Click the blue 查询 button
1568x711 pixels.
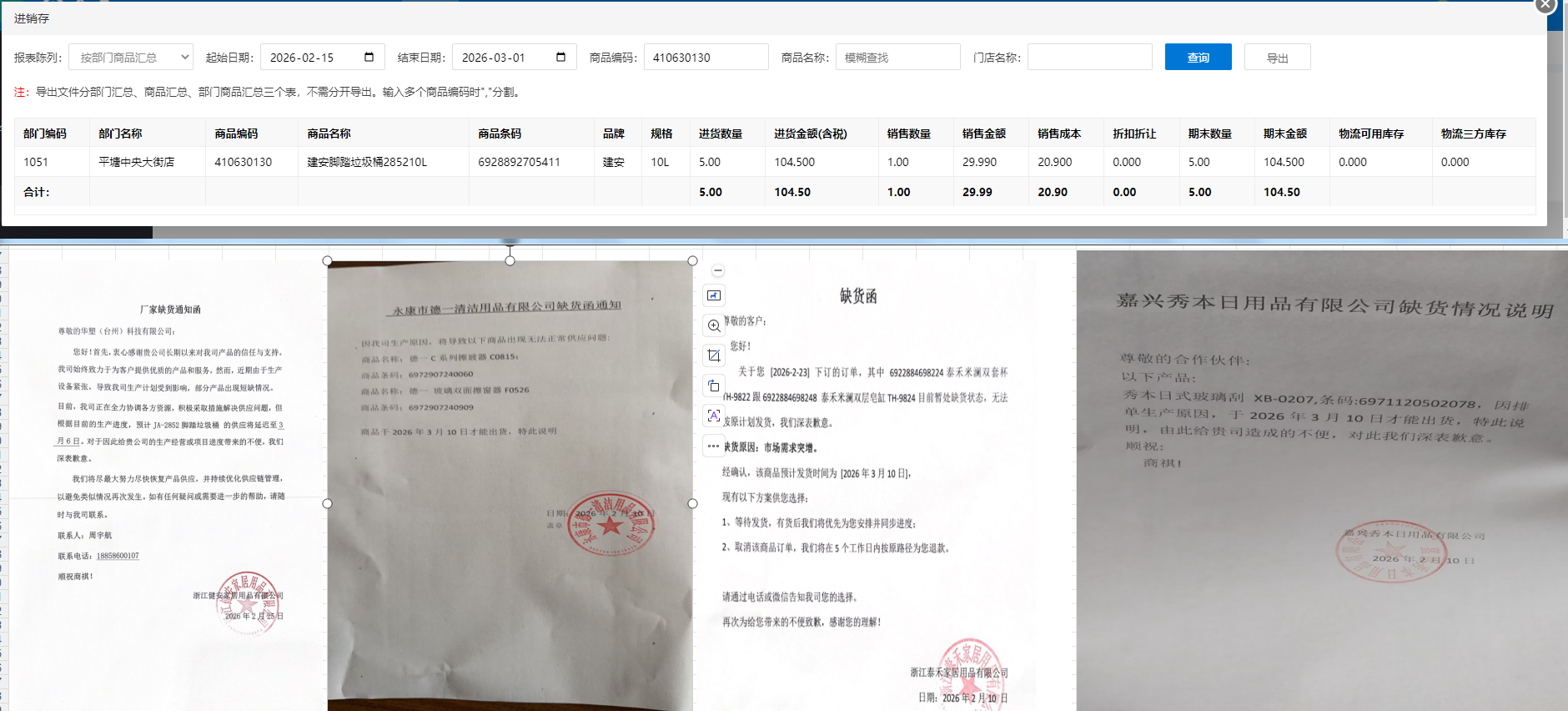pos(1198,58)
